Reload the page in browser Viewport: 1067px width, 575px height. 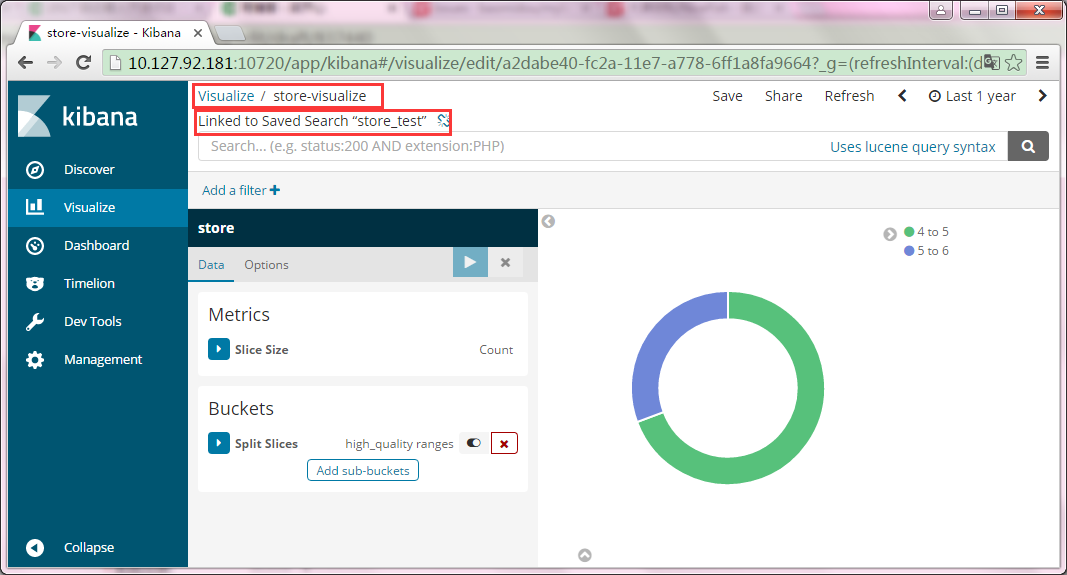pos(84,63)
